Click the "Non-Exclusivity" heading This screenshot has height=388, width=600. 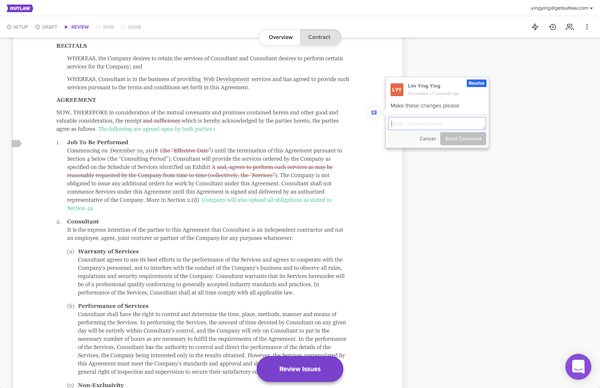coord(101,385)
